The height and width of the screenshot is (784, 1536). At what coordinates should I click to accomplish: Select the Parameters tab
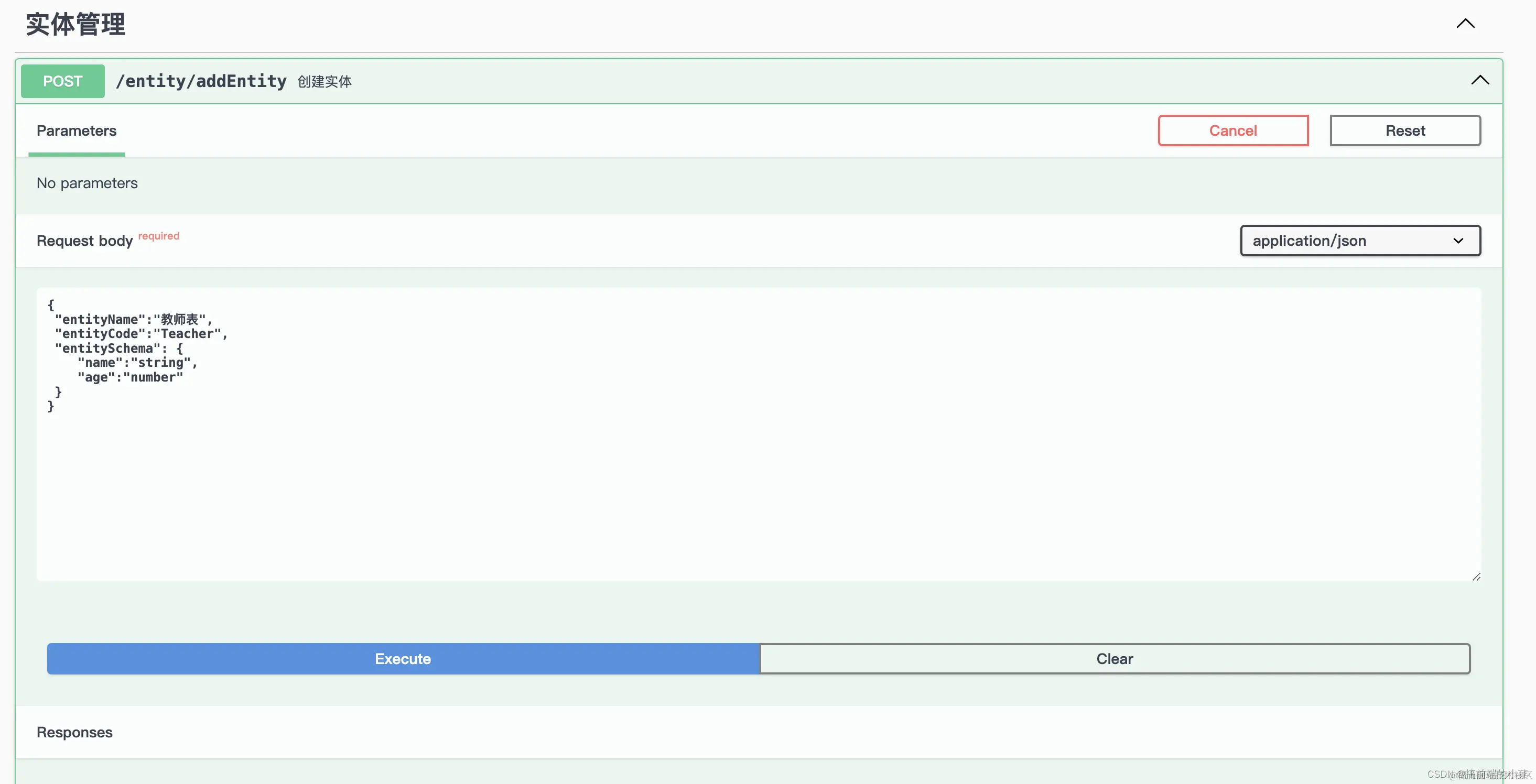77,131
